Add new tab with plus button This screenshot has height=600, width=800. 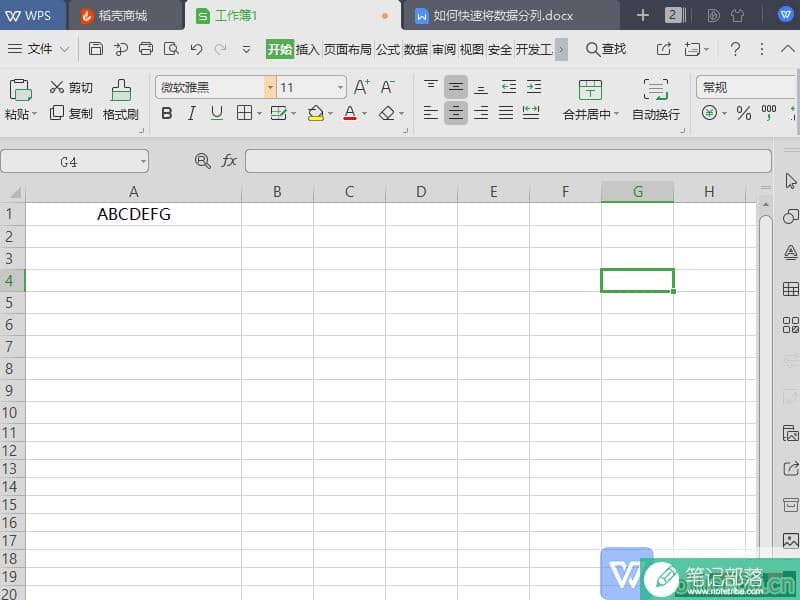(643, 16)
